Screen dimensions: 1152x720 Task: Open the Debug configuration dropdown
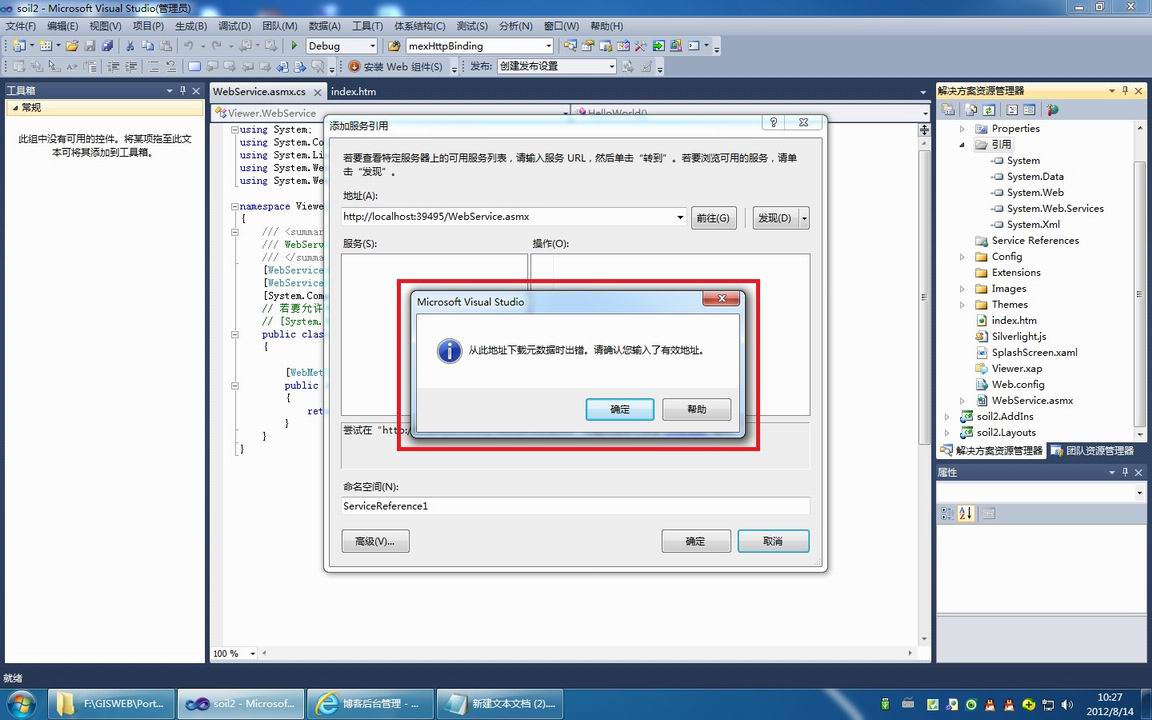(372, 46)
